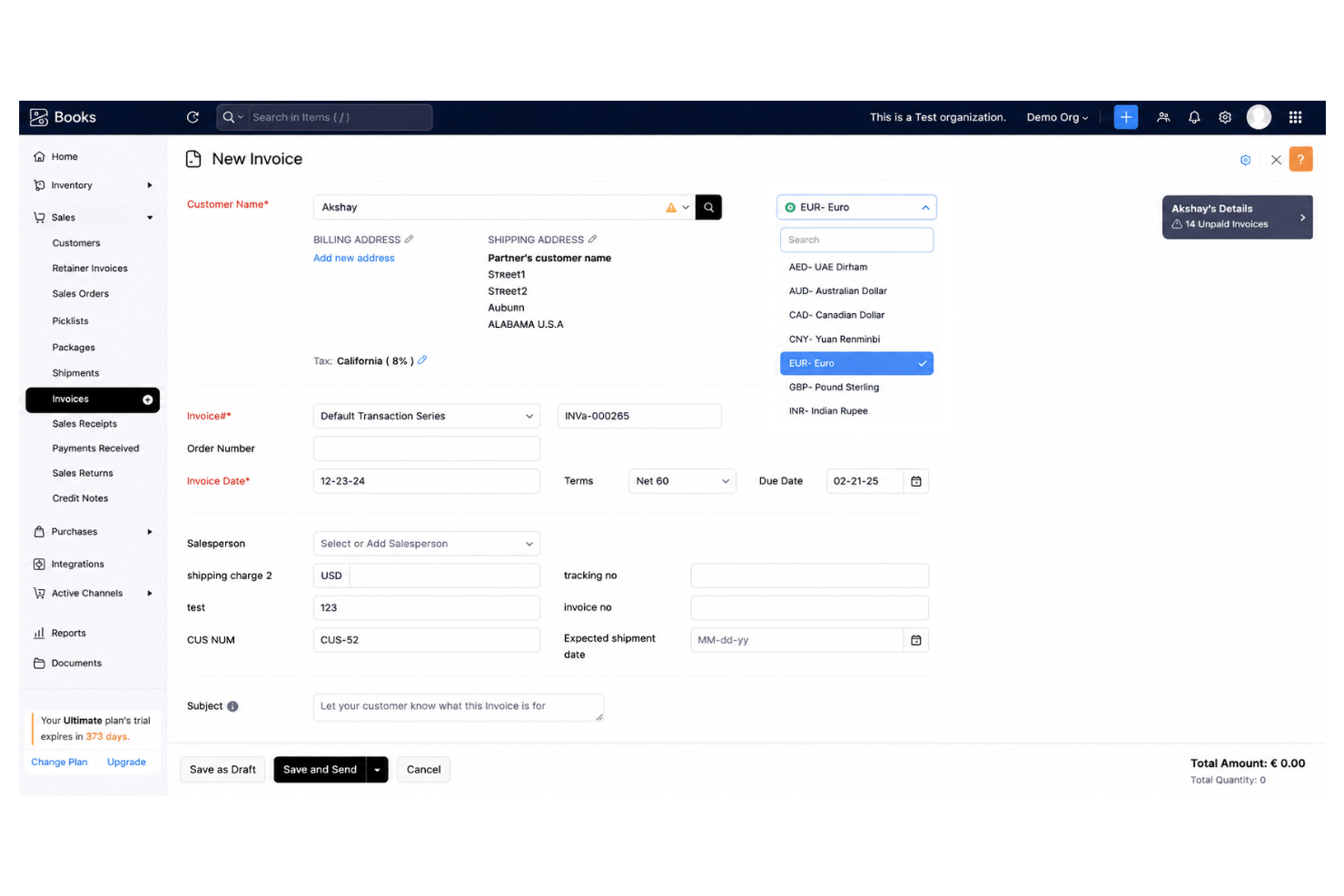Viewport: 1344px width, 896px height.
Task: Open Default Transaction Series dropdown
Action: [427, 416]
